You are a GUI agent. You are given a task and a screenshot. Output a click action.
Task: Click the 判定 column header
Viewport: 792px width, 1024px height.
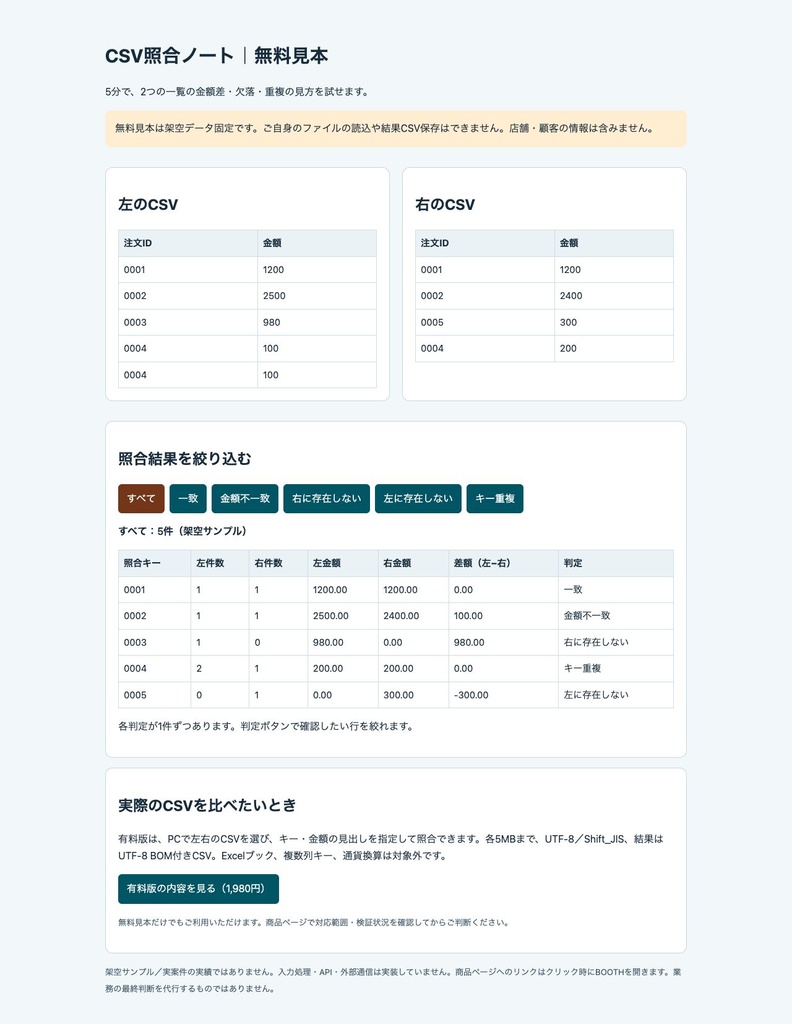coord(616,563)
